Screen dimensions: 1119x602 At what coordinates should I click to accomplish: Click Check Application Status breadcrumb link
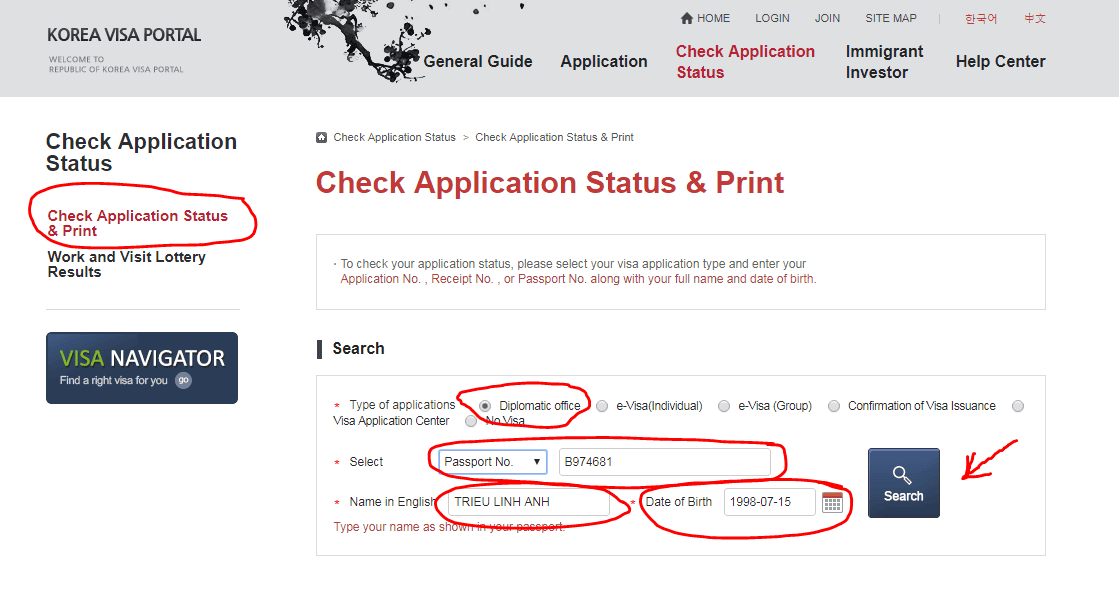click(394, 137)
